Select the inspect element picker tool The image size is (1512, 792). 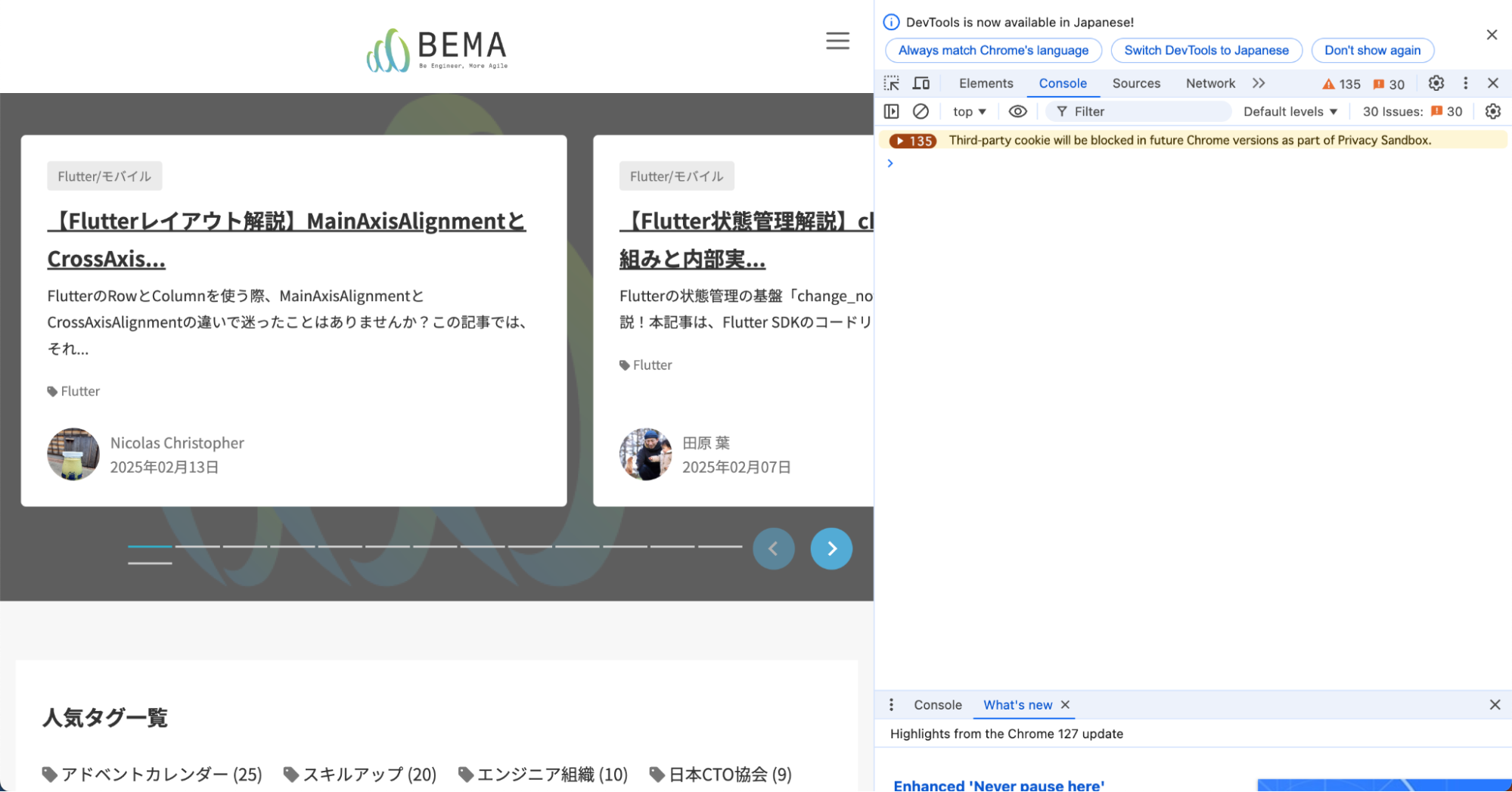coord(892,83)
